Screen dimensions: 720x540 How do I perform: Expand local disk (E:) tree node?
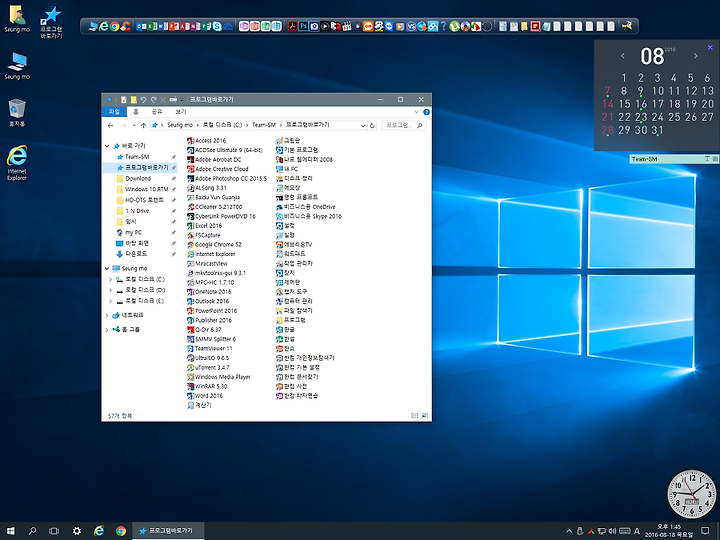click(x=110, y=301)
